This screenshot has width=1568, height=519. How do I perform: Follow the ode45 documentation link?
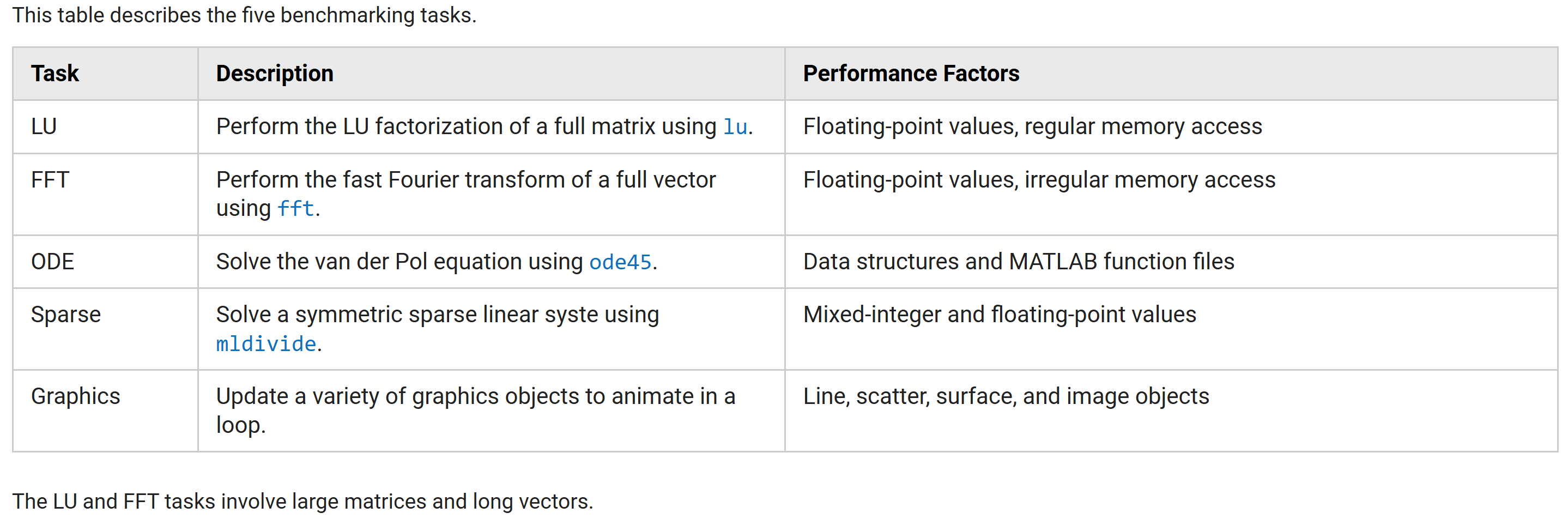(x=620, y=262)
